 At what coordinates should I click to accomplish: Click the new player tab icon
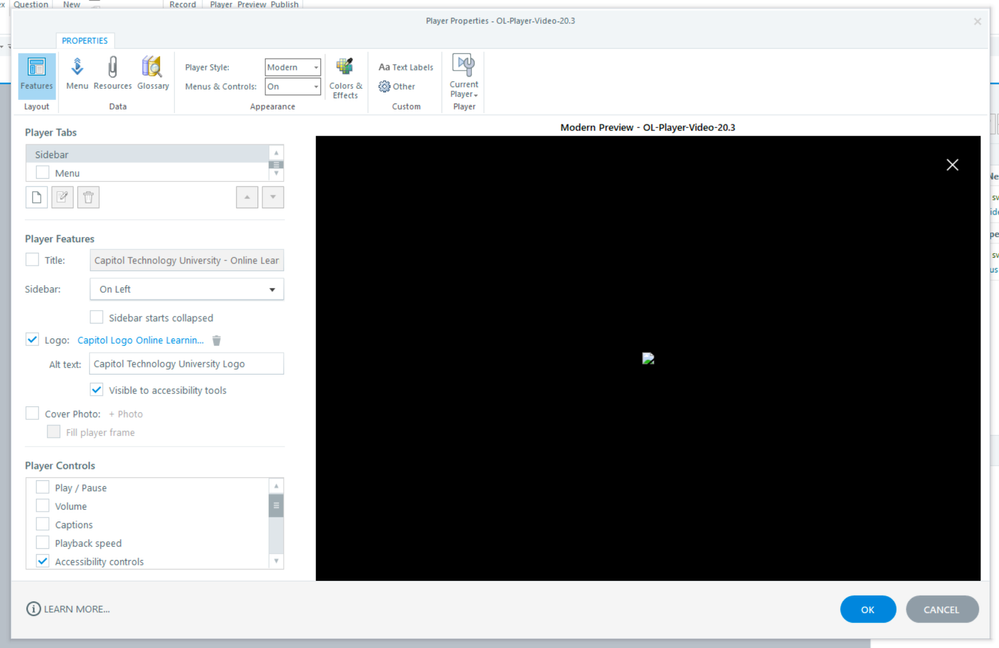click(x=37, y=197)
